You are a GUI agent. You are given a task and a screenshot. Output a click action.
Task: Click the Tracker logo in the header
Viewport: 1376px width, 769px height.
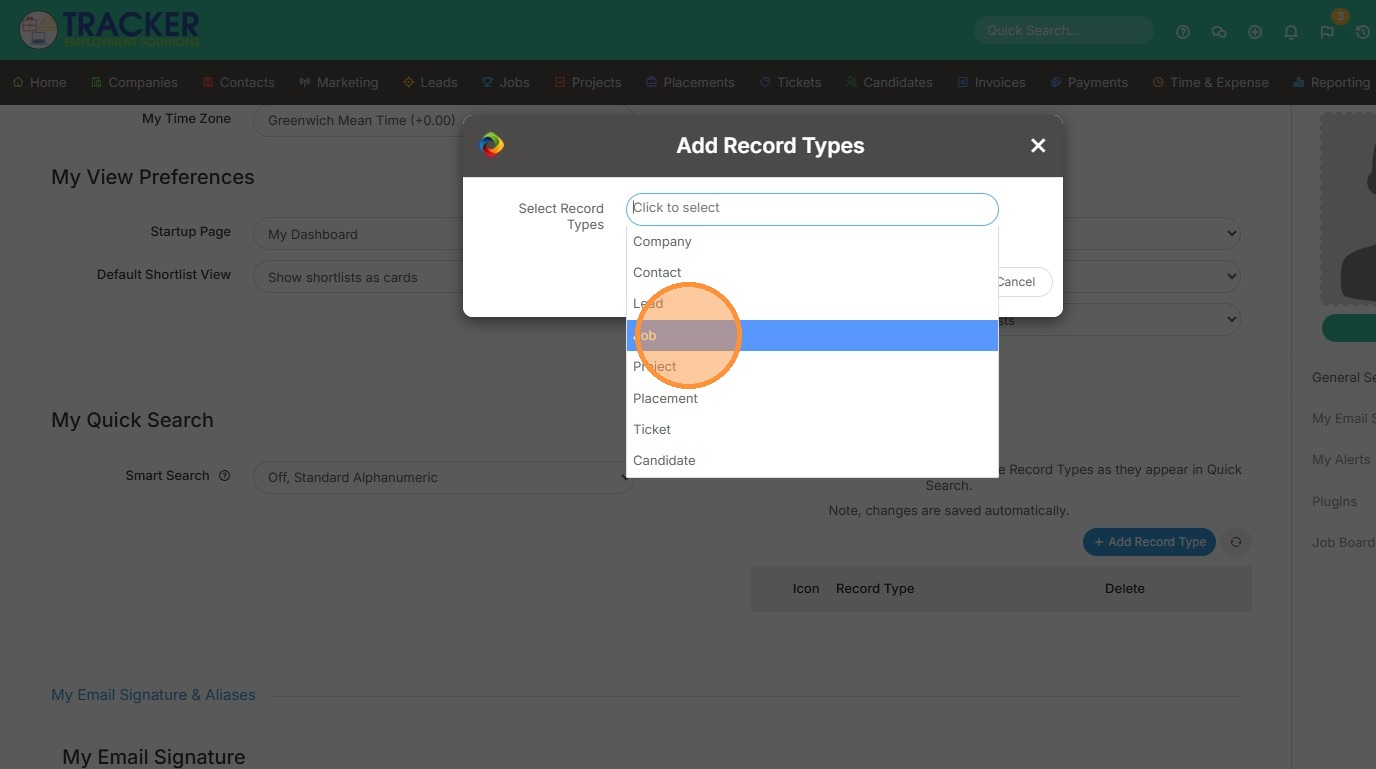click(x=110, y=30)
